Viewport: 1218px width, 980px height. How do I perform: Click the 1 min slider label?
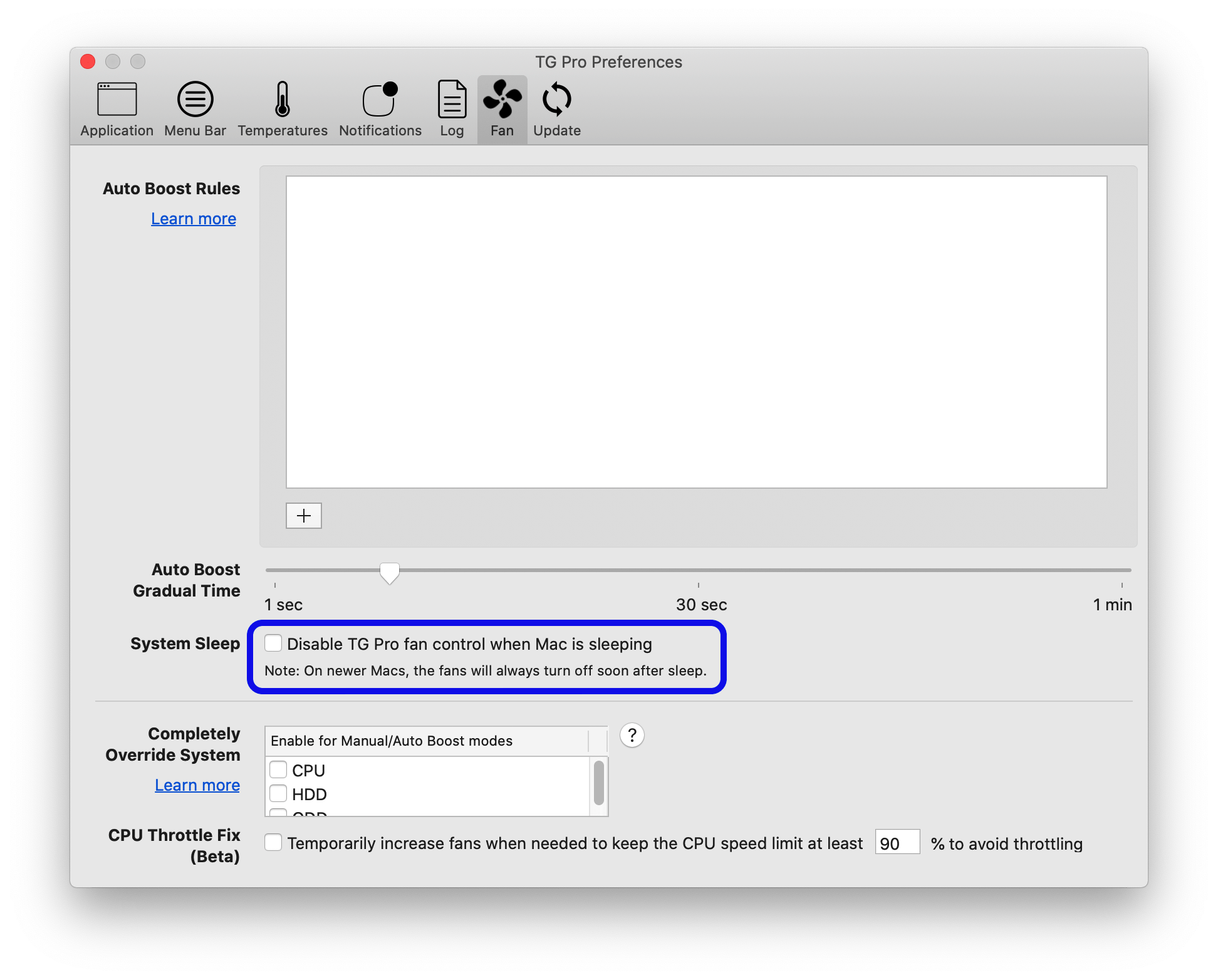[x=1112, y=605]
